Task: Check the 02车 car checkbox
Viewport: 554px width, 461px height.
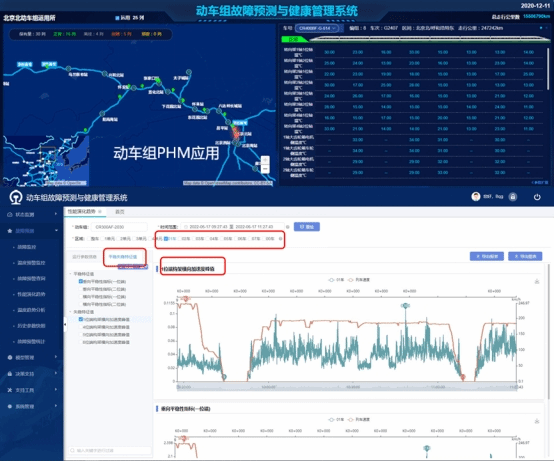Action: (179, 238)
